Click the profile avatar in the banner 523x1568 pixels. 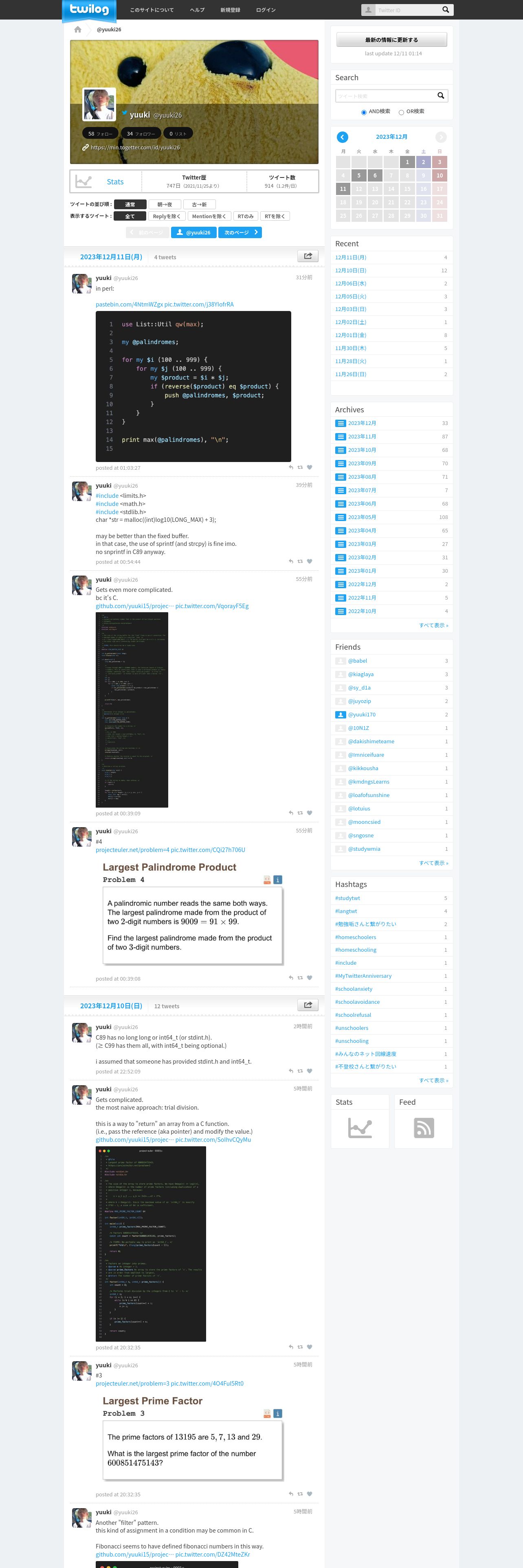pyautogui.click(x=99, y=105)
